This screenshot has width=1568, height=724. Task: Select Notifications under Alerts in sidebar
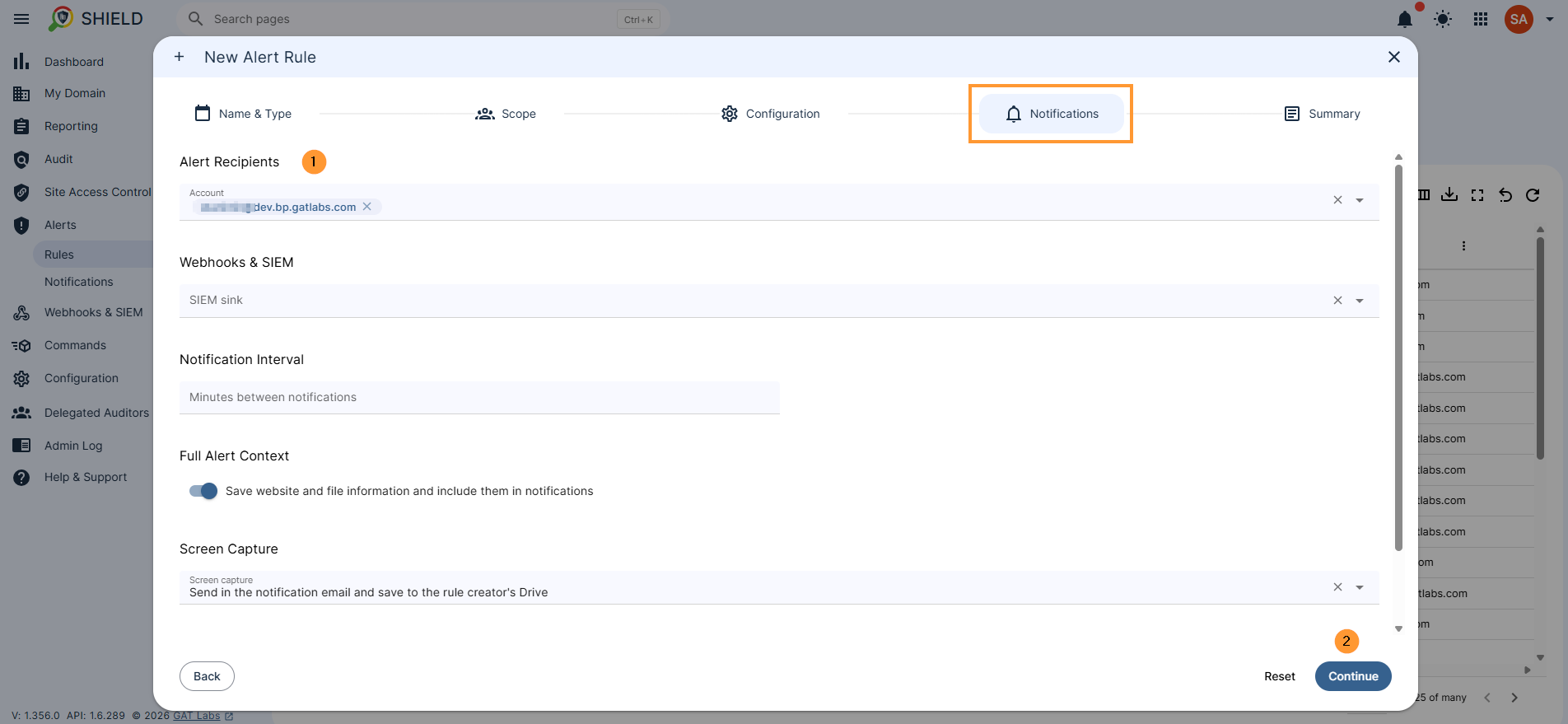79,282
